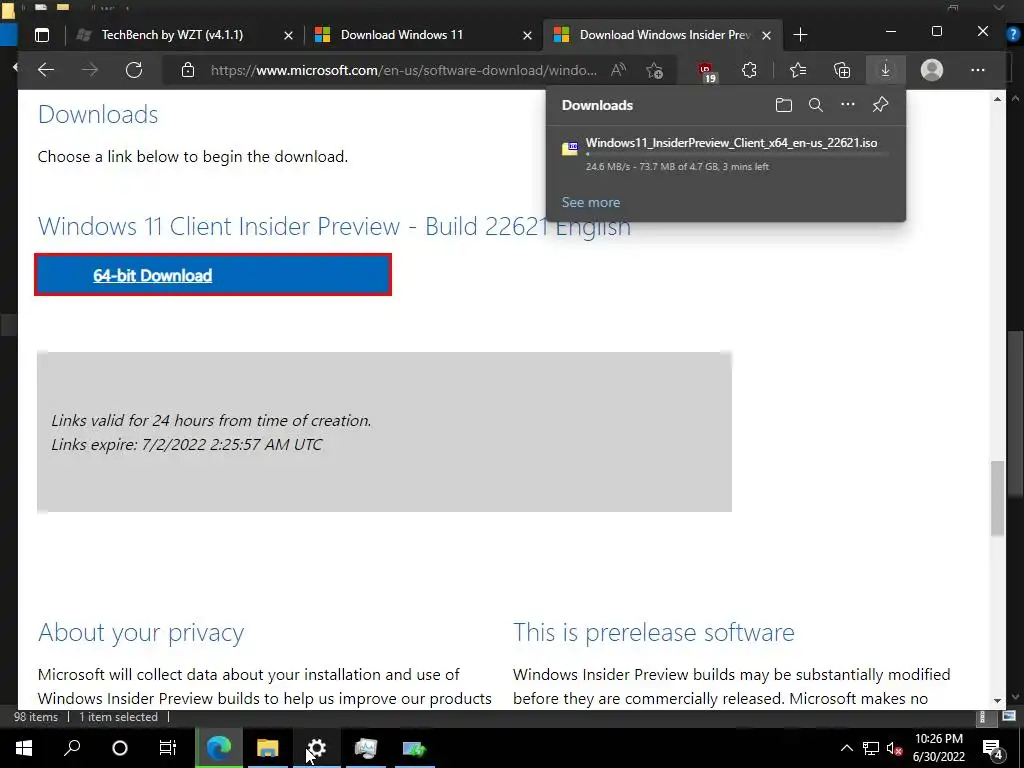Screen dimensions: 1024x768
Task: Open the red extension with badge 19
Action: tap(706, 71)
